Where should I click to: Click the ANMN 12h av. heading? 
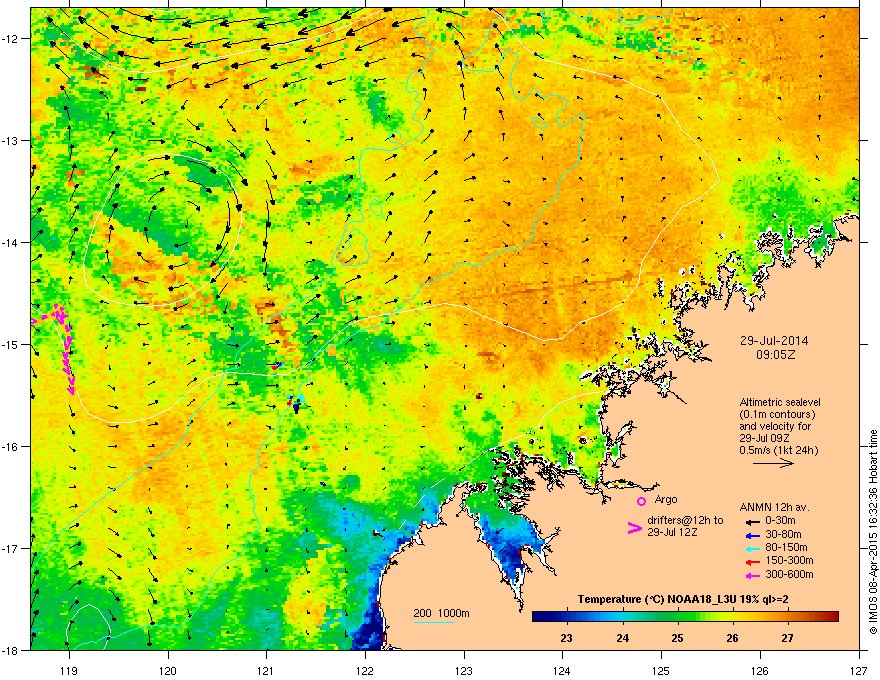pos(775,507)
